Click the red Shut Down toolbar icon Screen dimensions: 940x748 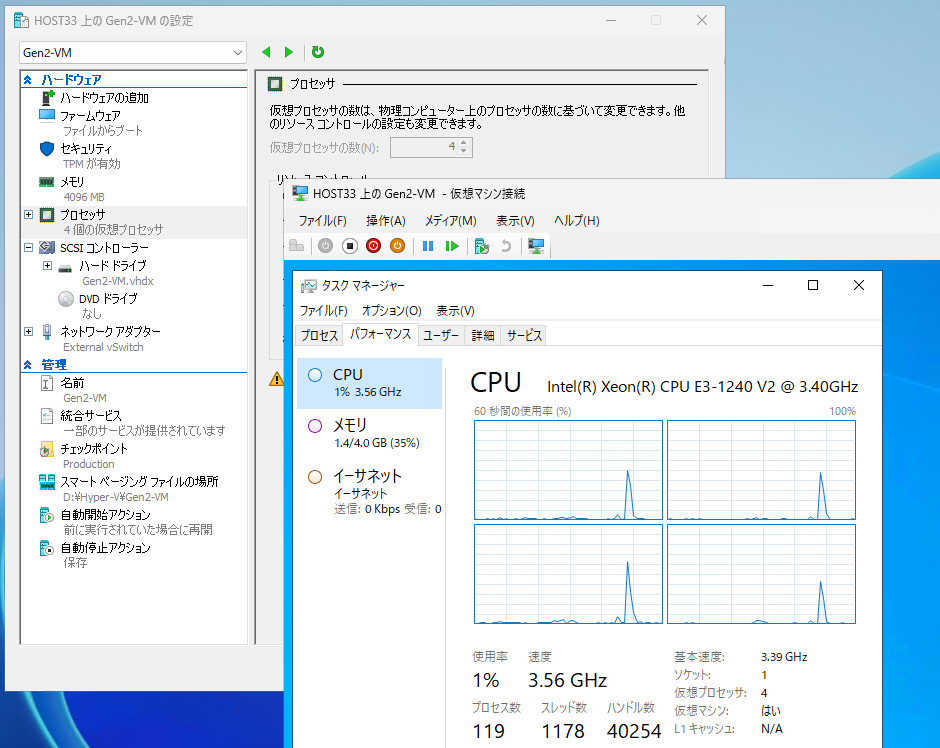[373, 246]
